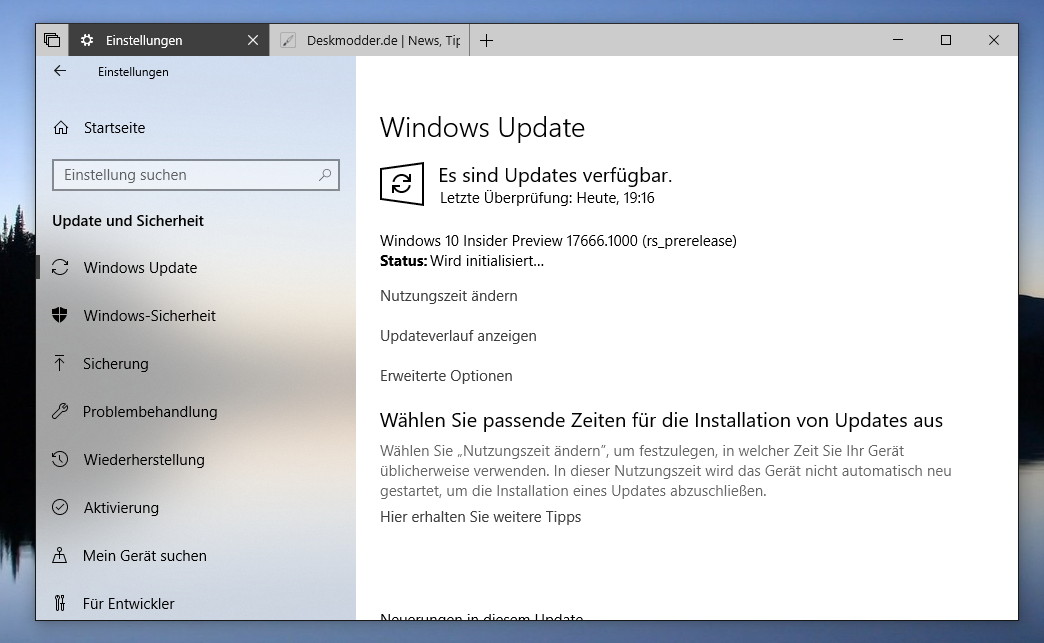
Task: Click the Für Entwickler tools icon
Action: 60,603
